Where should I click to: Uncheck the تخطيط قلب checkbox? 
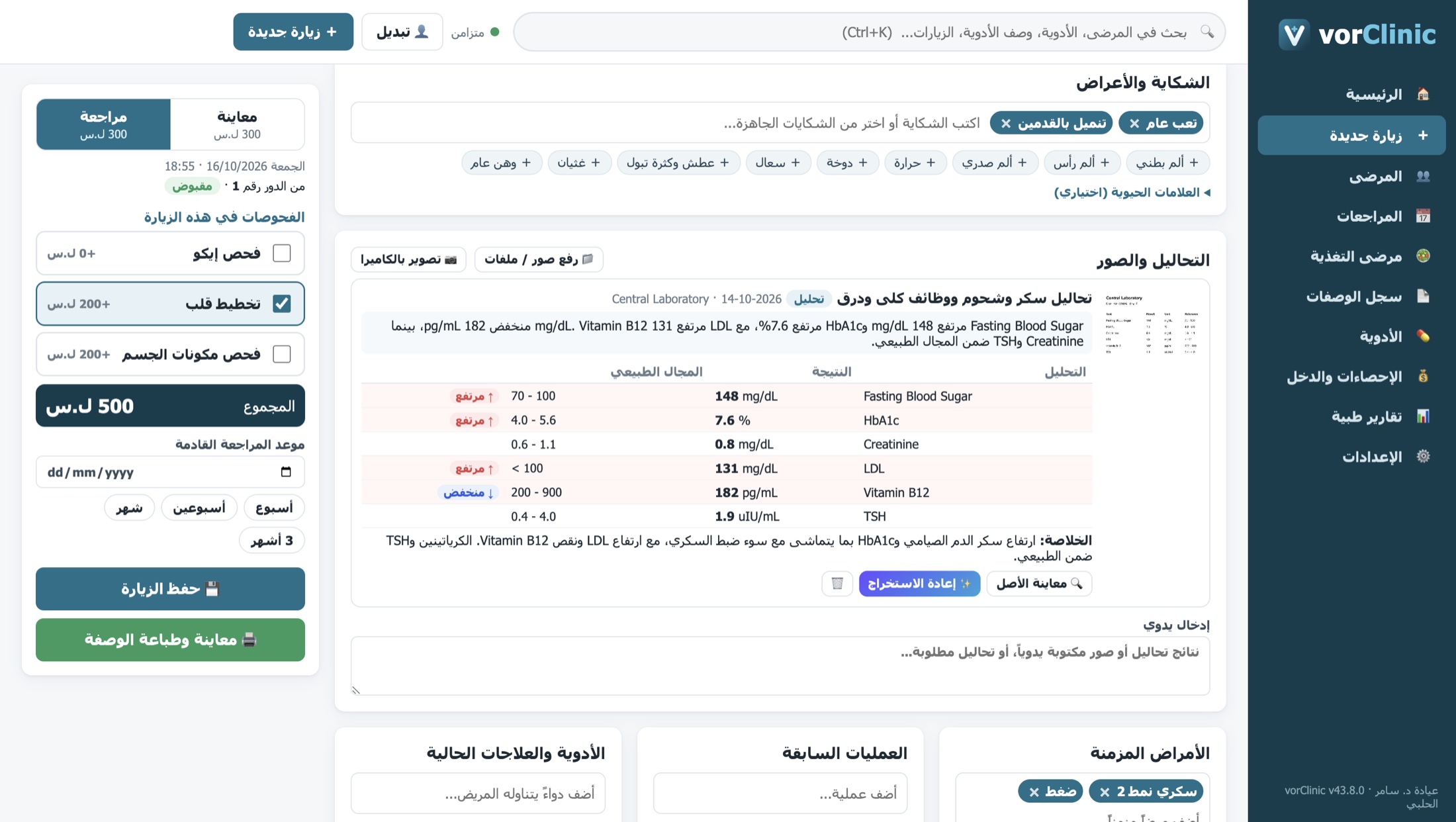click(x=282, y=303)
